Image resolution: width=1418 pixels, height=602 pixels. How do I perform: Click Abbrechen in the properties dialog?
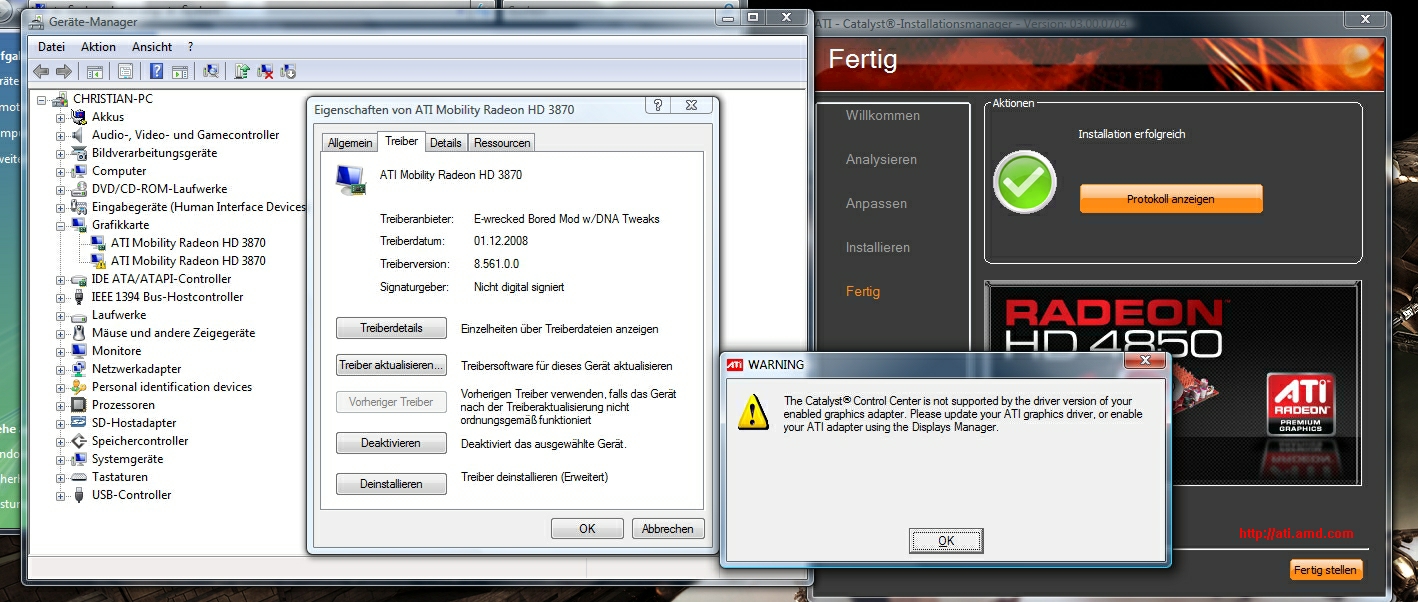(x=668, y=529)
